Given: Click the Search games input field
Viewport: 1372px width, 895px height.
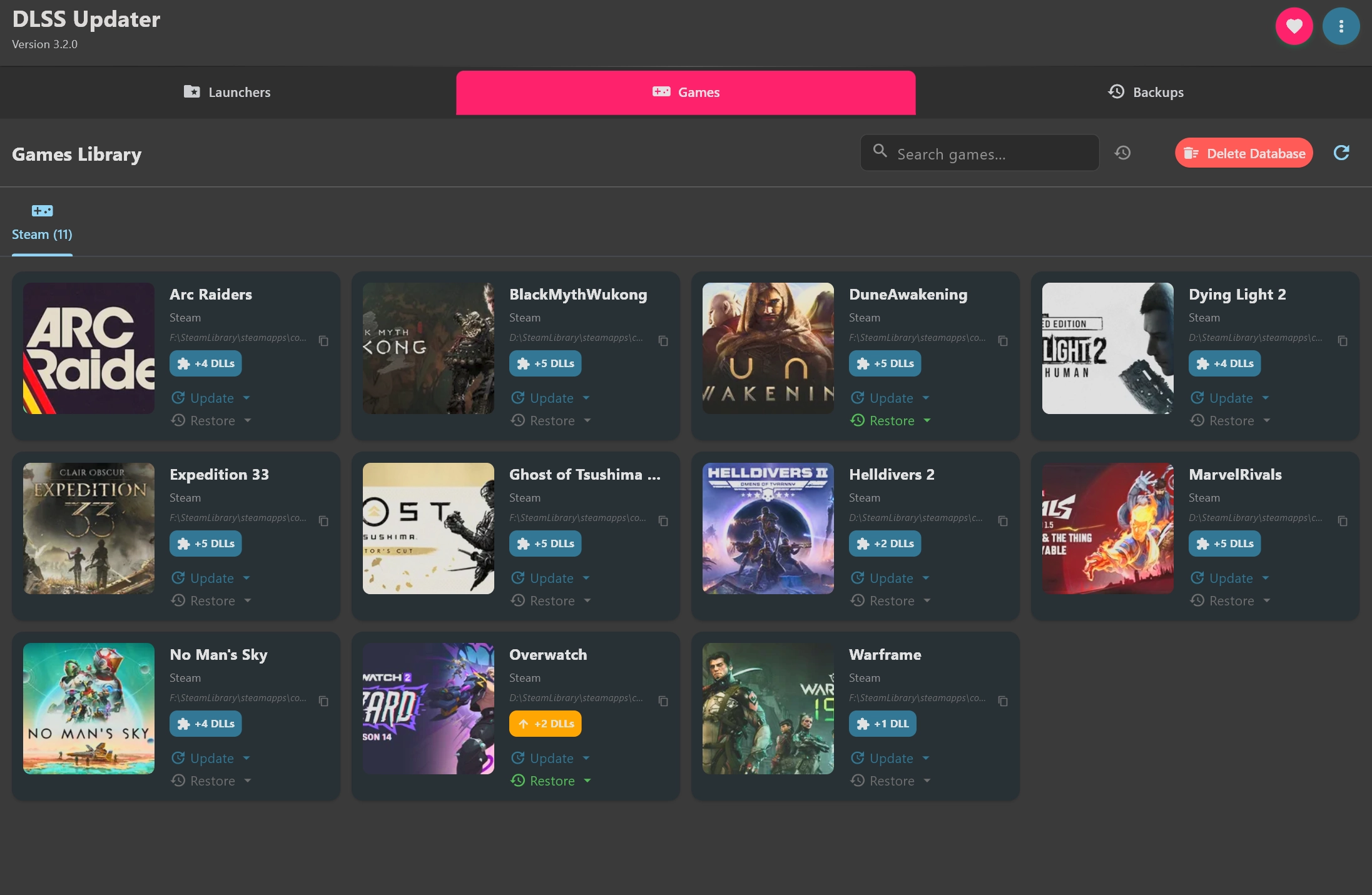Looking at the screenshot, I should (x=980, y=153).
